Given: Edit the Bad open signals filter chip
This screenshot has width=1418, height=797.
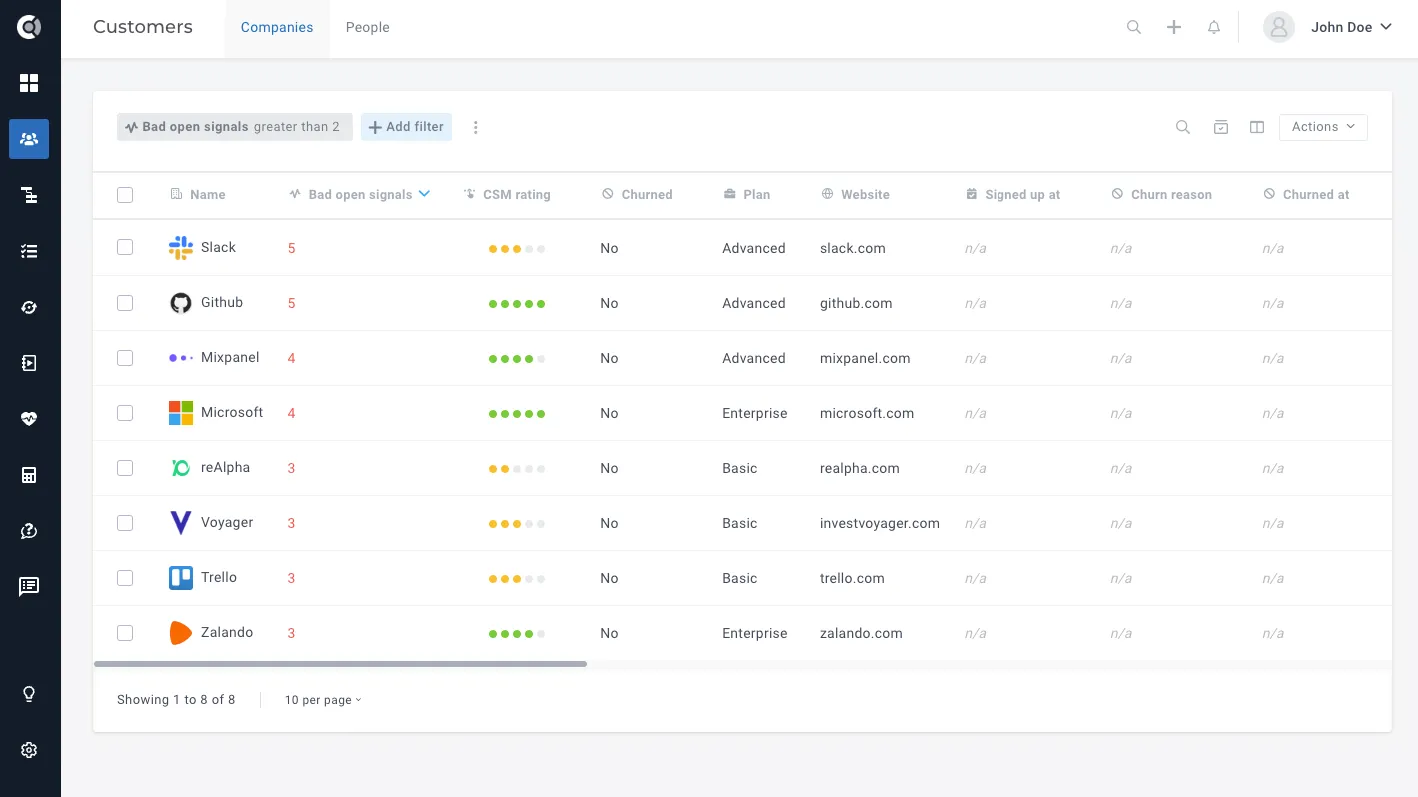Looking at the screenshot, I should (x=234, y=127).
